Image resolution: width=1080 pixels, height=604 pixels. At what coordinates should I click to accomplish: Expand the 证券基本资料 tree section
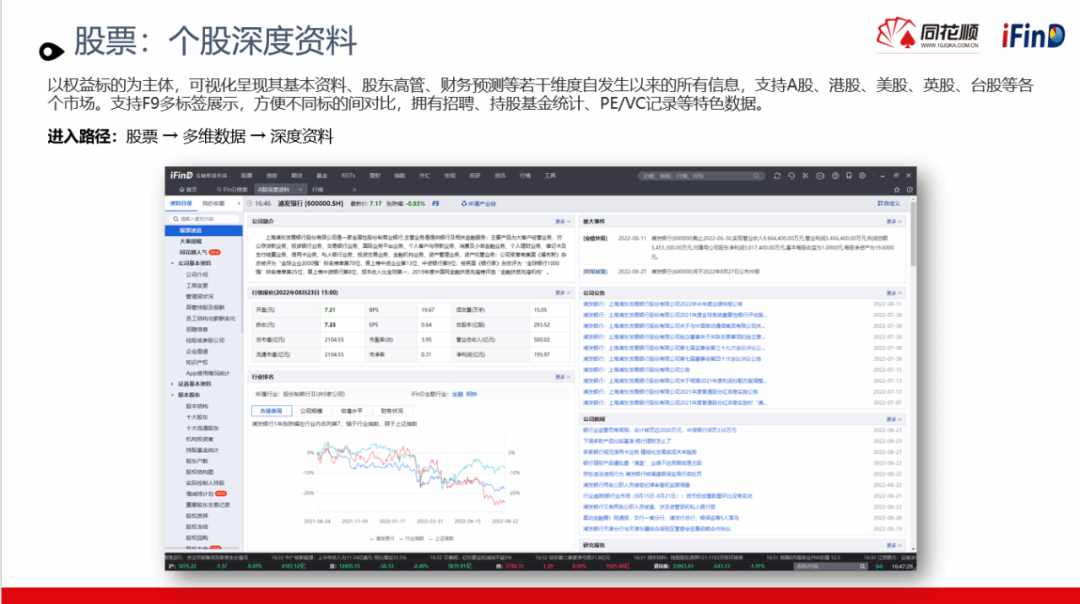coord(171,384)
